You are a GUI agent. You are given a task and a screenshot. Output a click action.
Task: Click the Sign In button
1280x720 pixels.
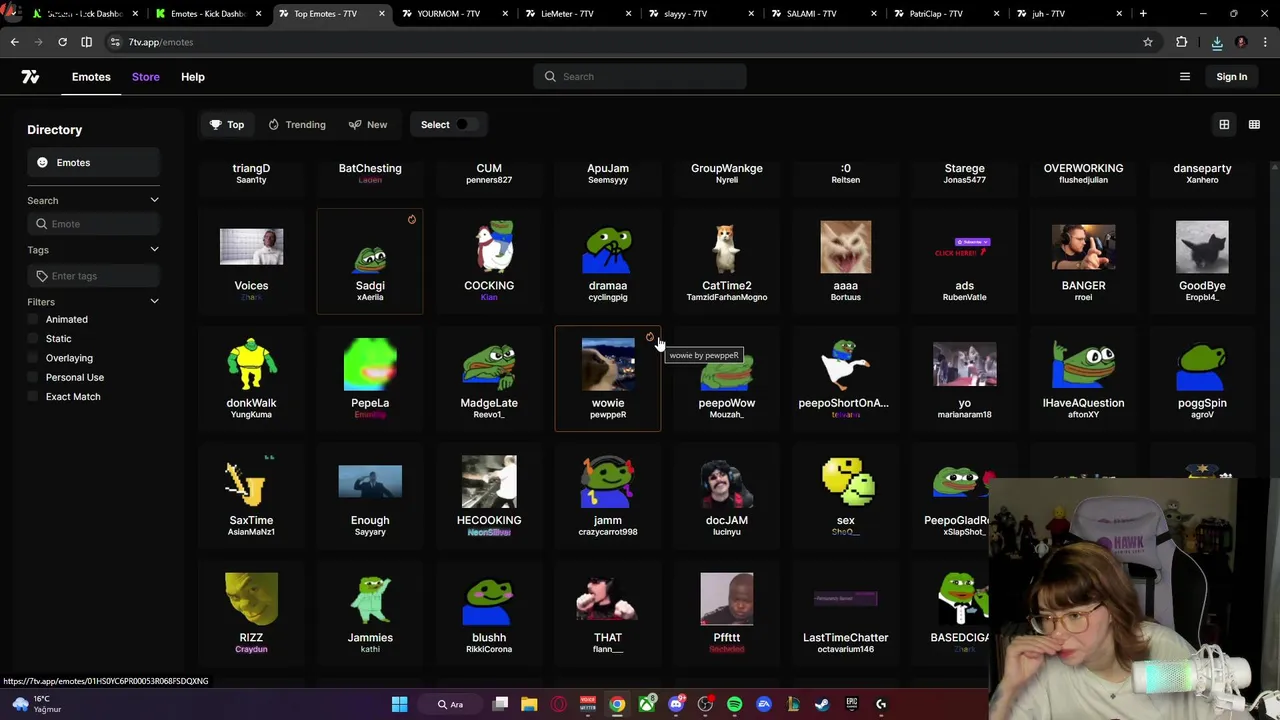coord(1232,77)
